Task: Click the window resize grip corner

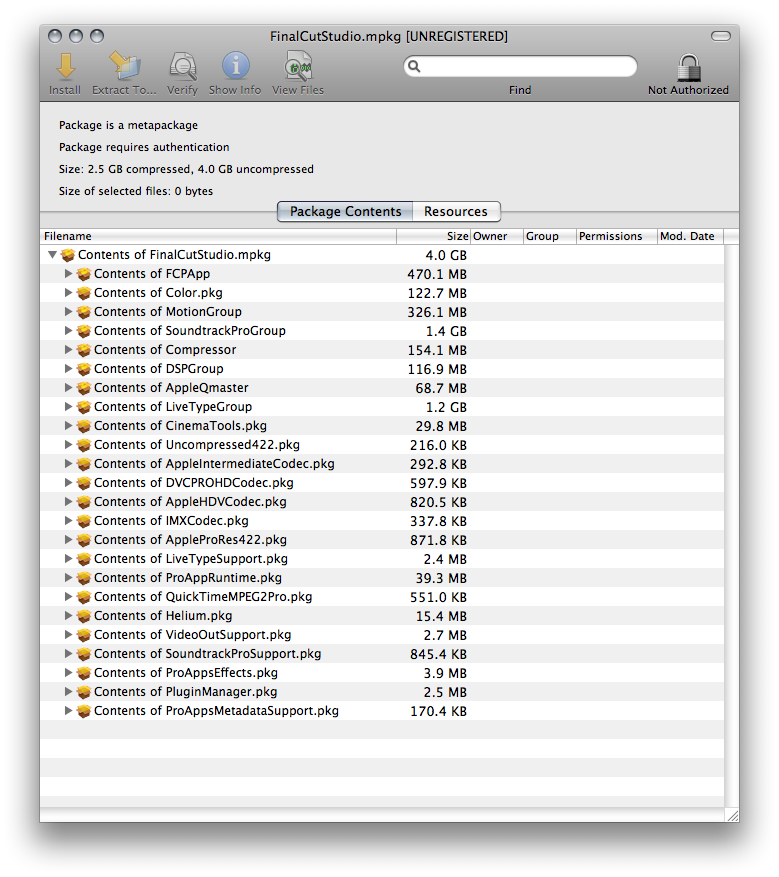Action: coord(732,815)
